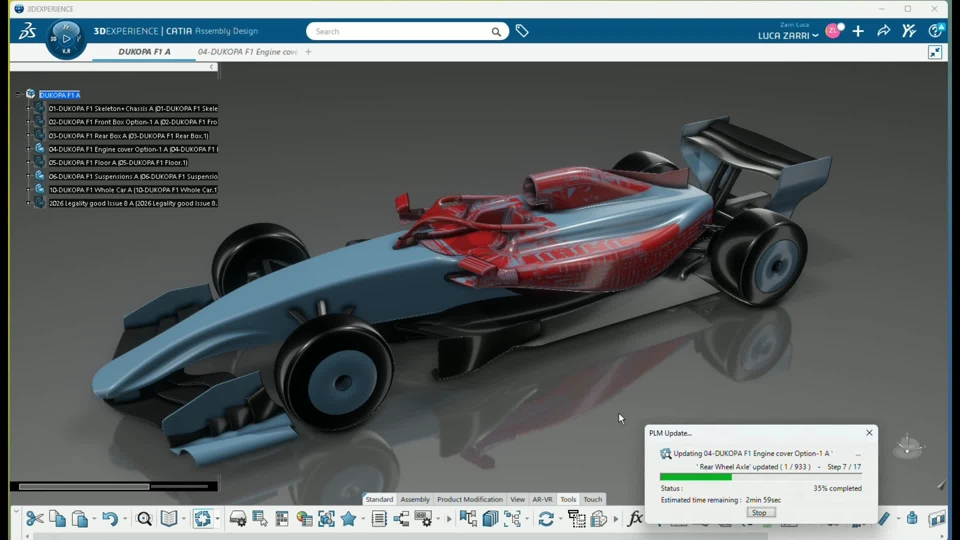Image resolution: width=960 pixels, height=540 pixels.
Task: Open the Paste options dropdown arrow
Action: (94, 519)
